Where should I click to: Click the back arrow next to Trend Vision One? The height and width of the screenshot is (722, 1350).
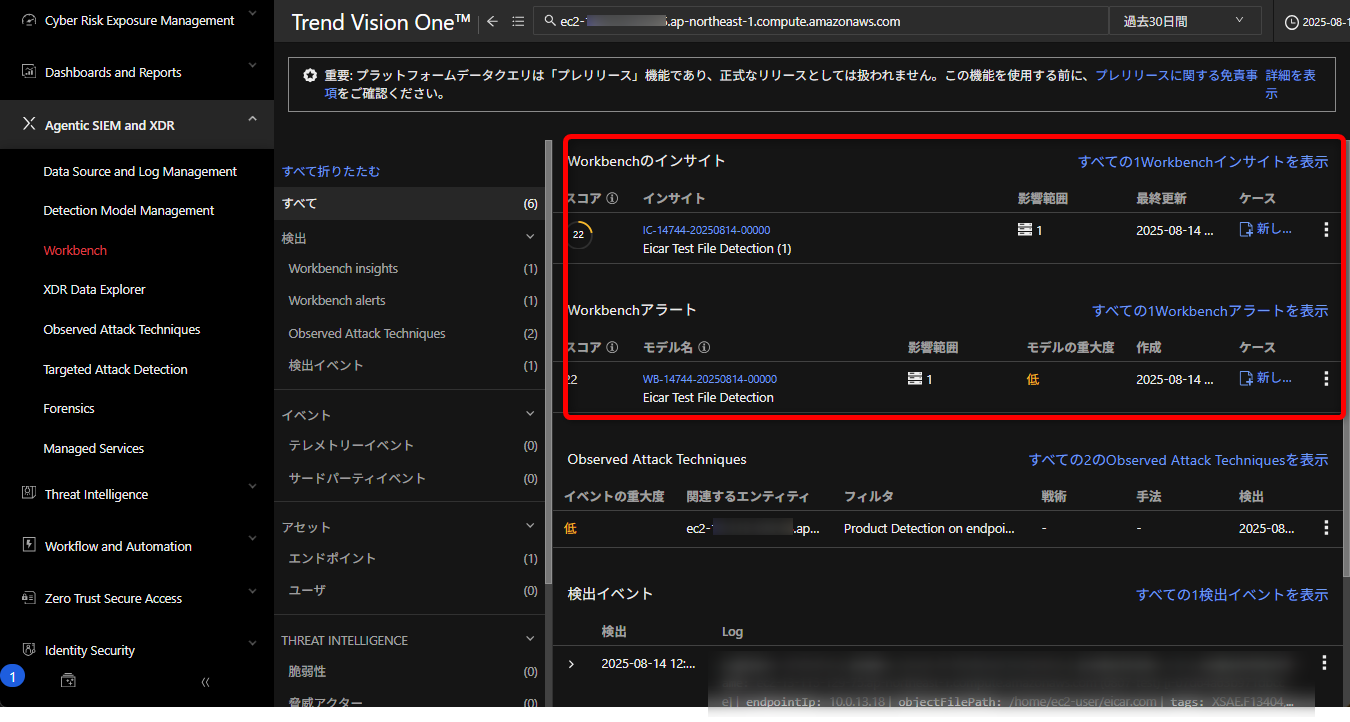point(492,21)
